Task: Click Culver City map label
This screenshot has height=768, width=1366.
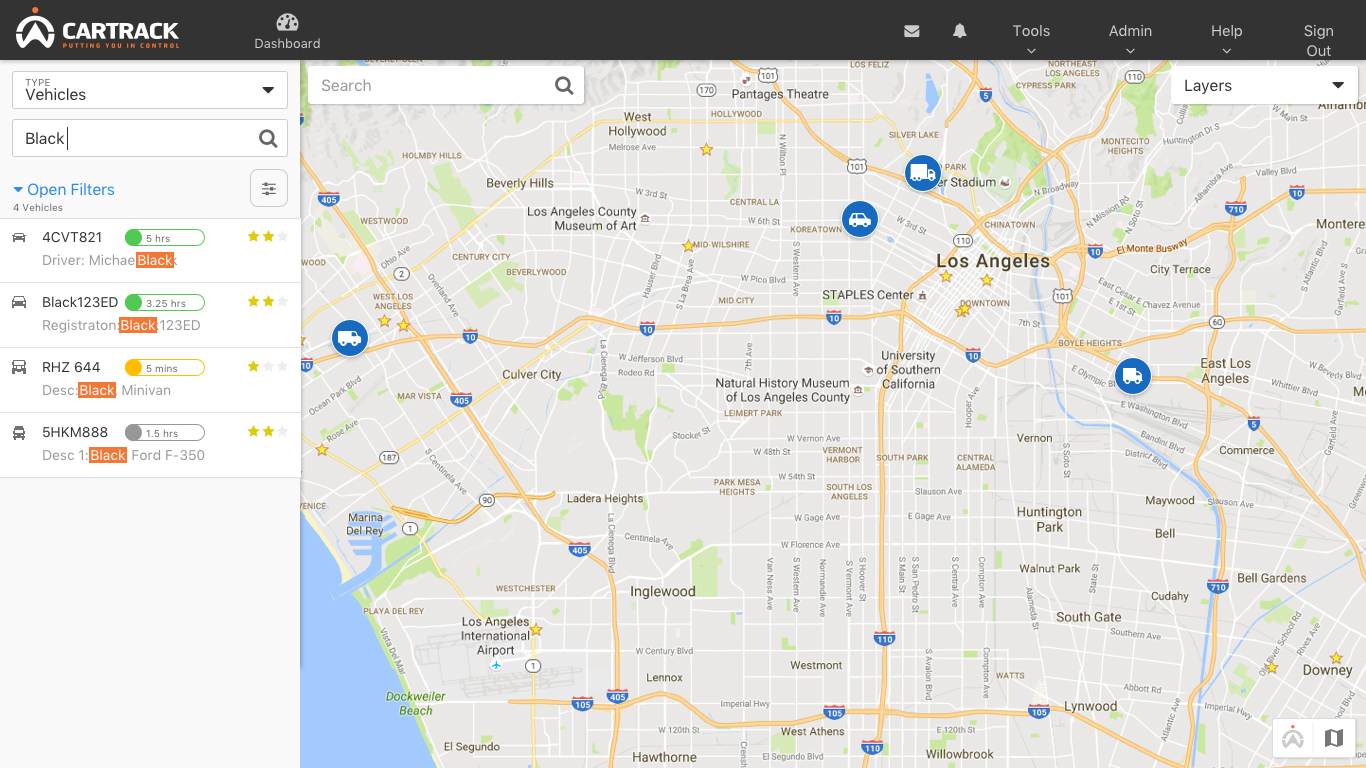Action: tap(532, 375)
